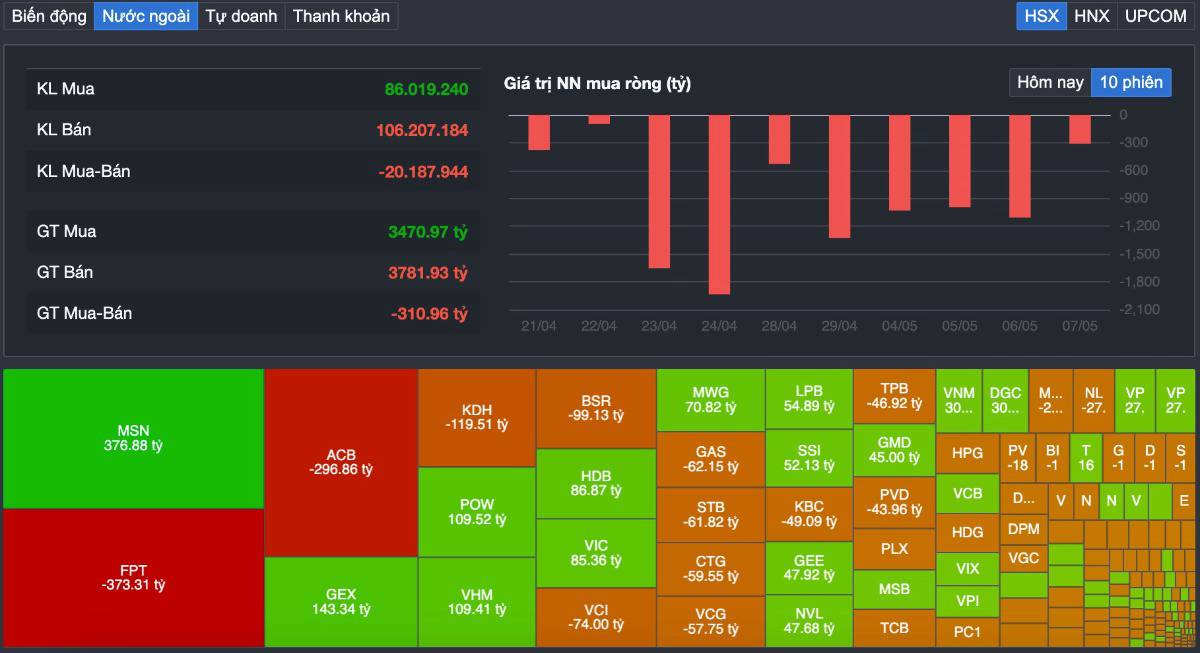Image resolution: width=1200 pixels, height=653 pixels.
Task: Select the LPB 54.89 tỷ tile
Action: pyautogui.click(x=809, y=399)
